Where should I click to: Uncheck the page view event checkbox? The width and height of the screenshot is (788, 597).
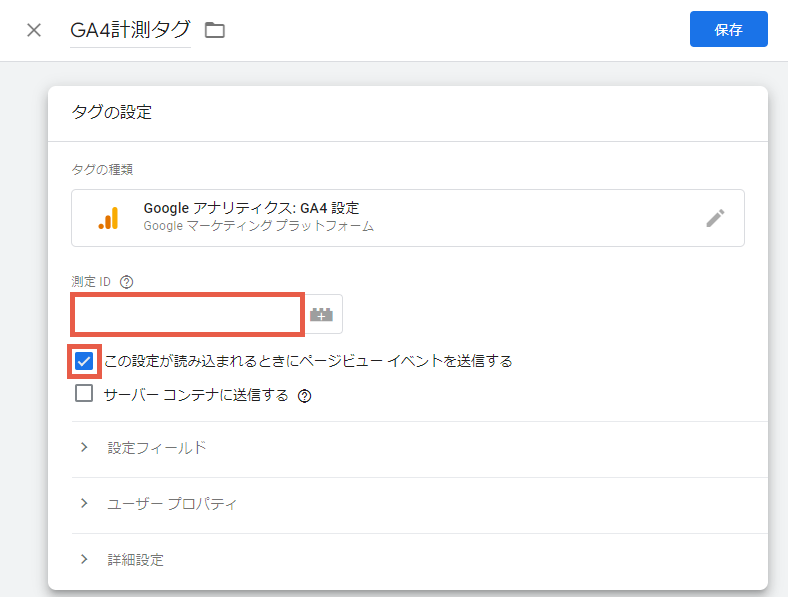click(x=84, y=361)
